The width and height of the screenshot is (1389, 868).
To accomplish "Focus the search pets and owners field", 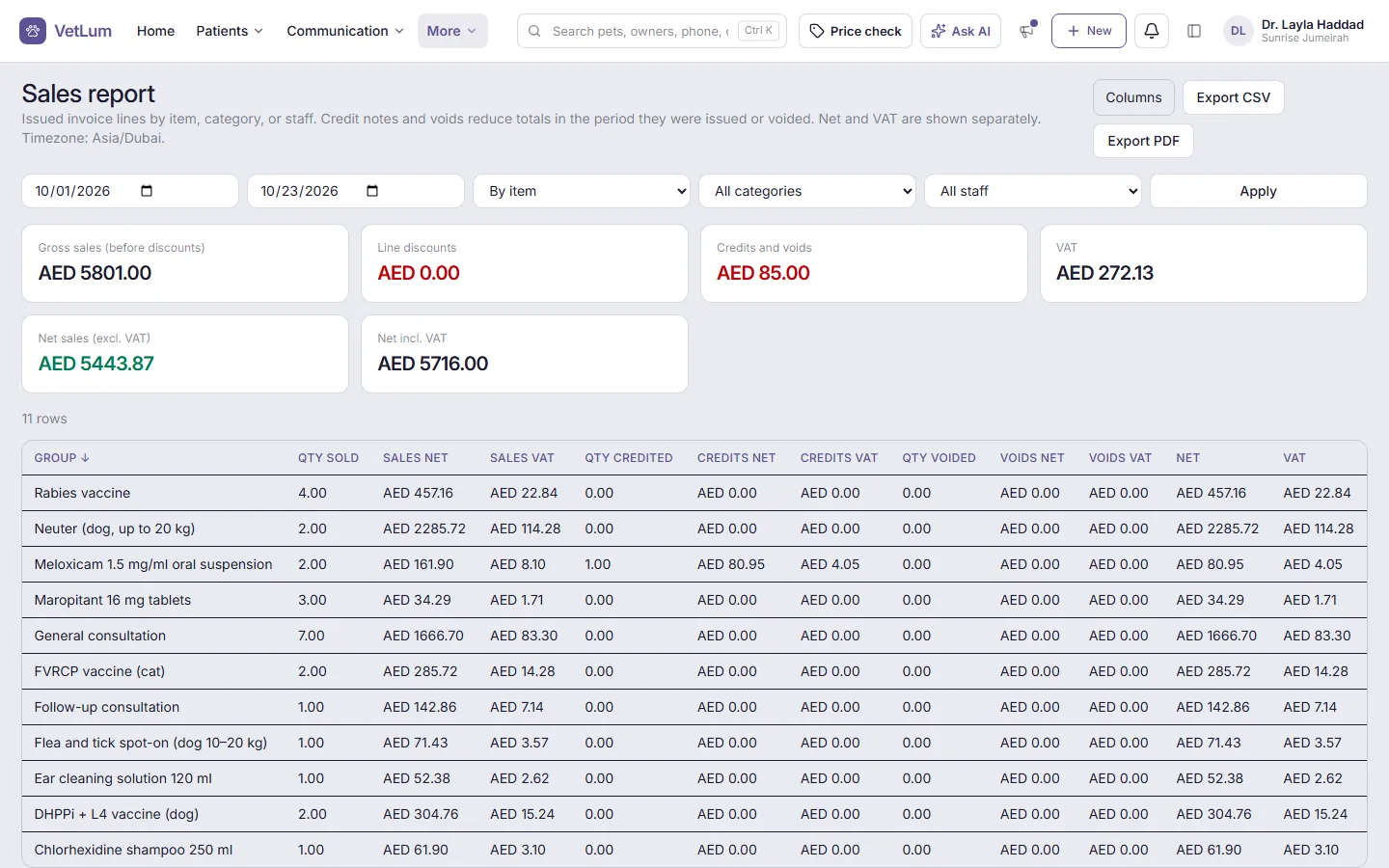I will pyautogui.click(x=652, y=31).
